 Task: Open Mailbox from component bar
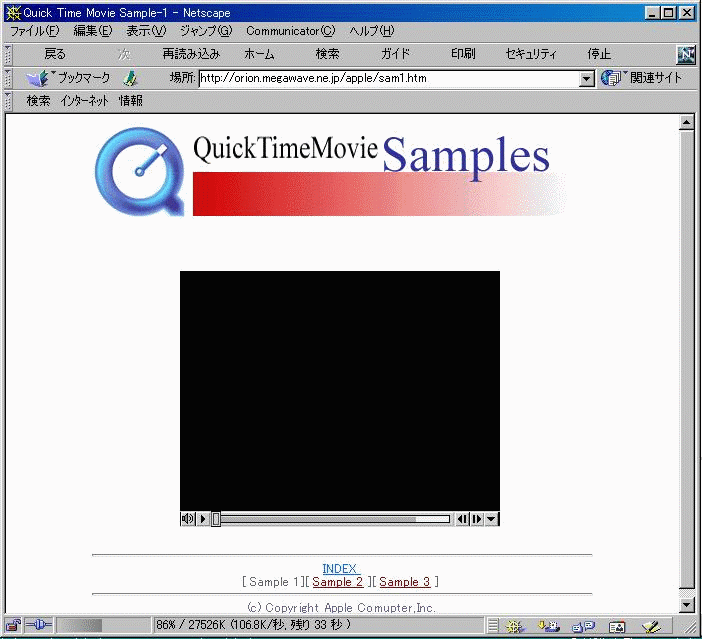(x=548, y=626)
